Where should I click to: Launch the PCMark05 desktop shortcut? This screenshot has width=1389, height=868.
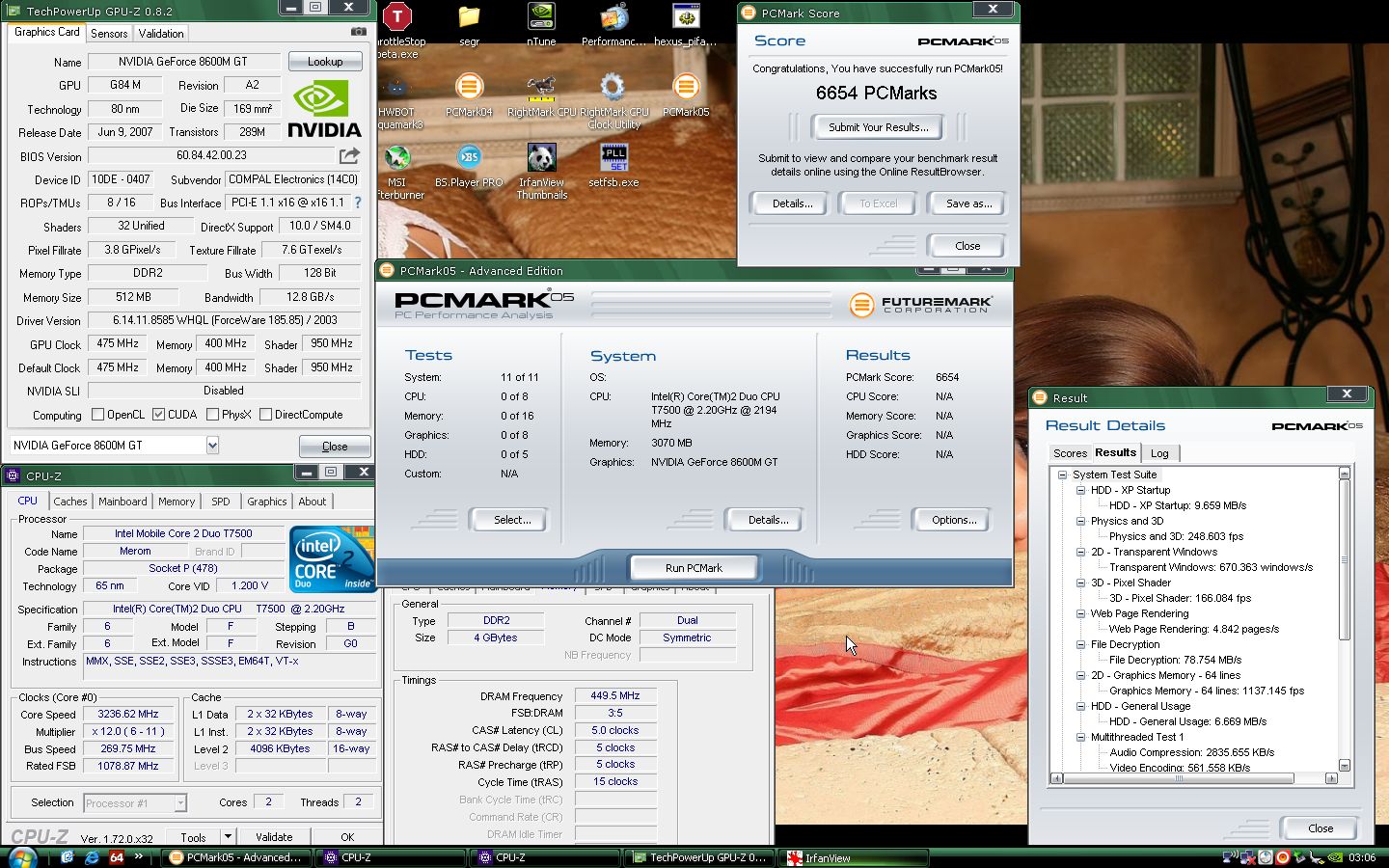coord(686,88)
